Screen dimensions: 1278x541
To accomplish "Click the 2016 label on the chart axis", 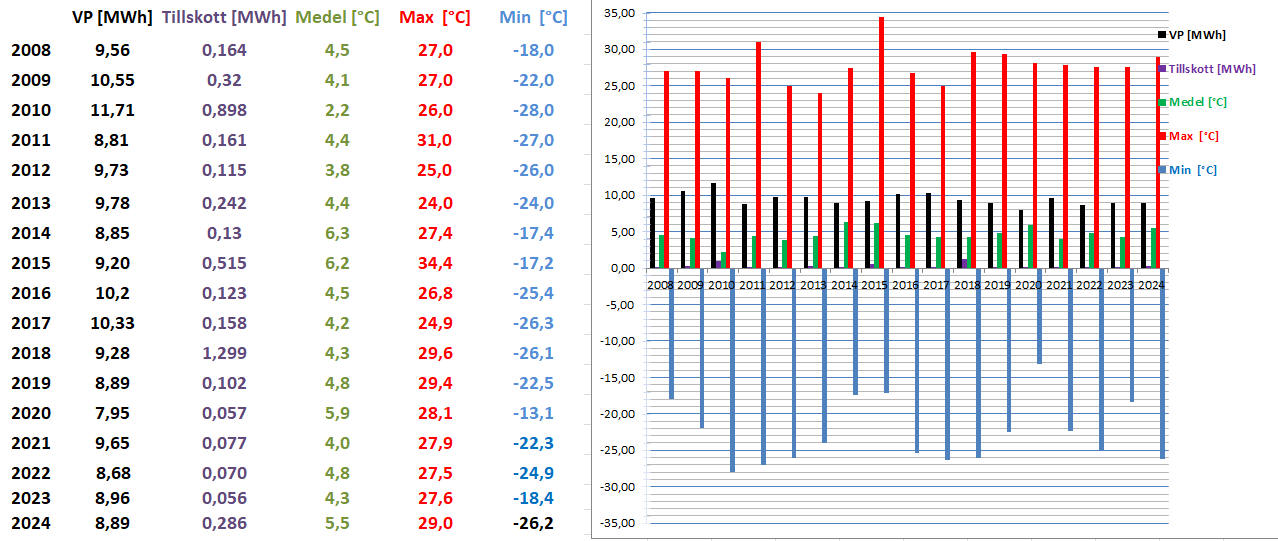I will [x=906, y=285].
